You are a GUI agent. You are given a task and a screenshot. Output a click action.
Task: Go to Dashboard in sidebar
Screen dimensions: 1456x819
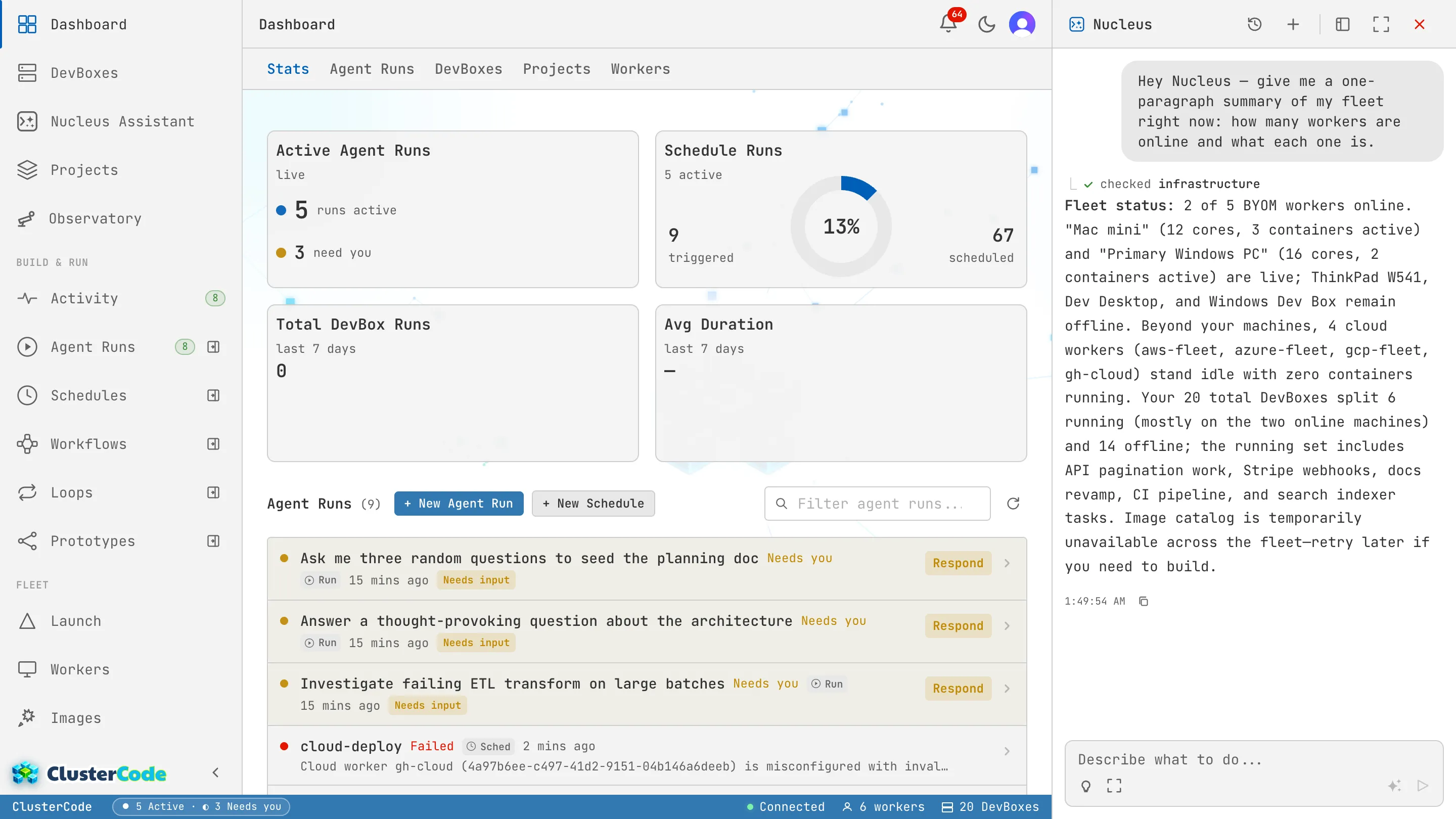pos(121,24)
